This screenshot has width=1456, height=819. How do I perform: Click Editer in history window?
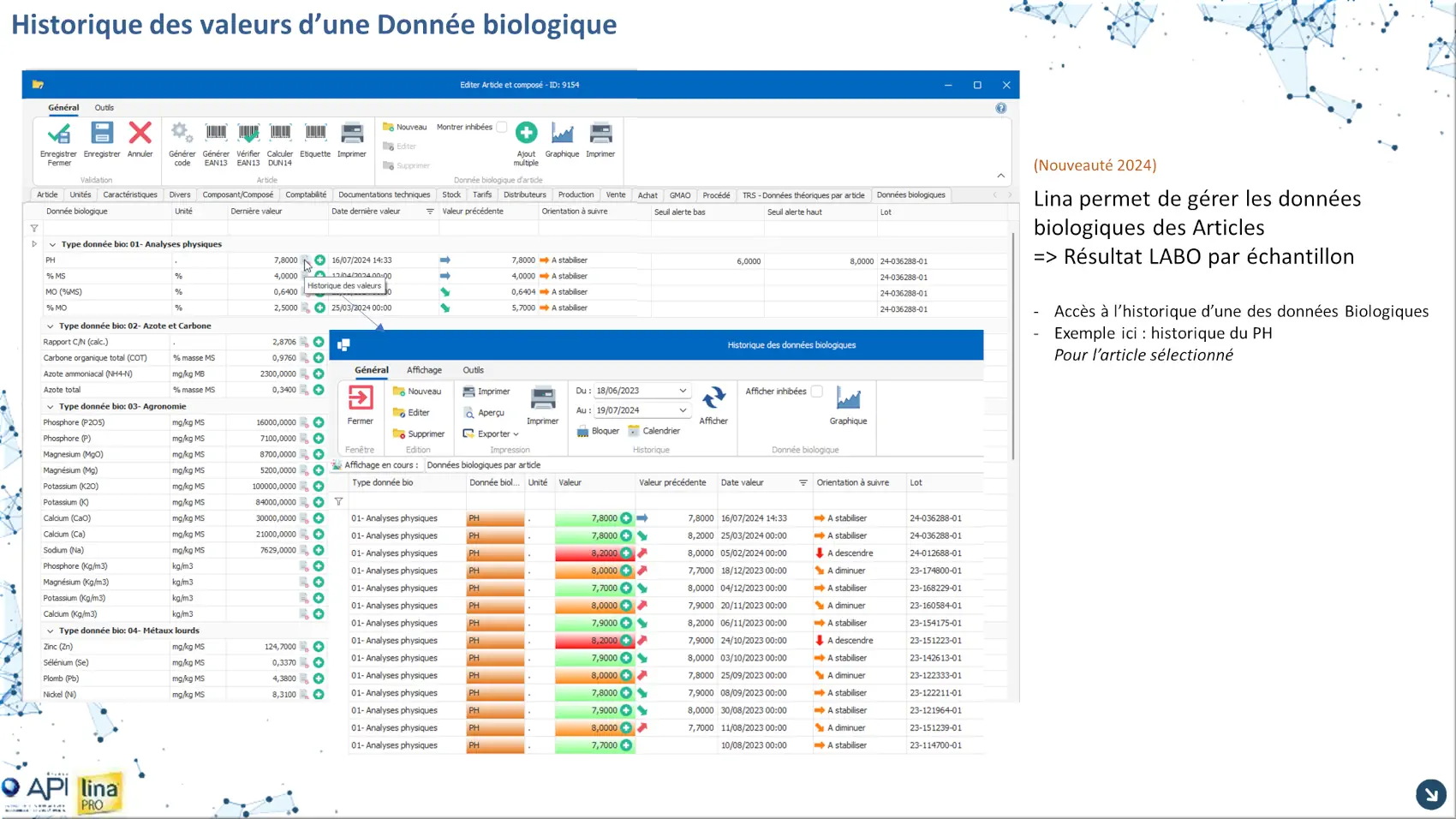click(x=411, y=413)
